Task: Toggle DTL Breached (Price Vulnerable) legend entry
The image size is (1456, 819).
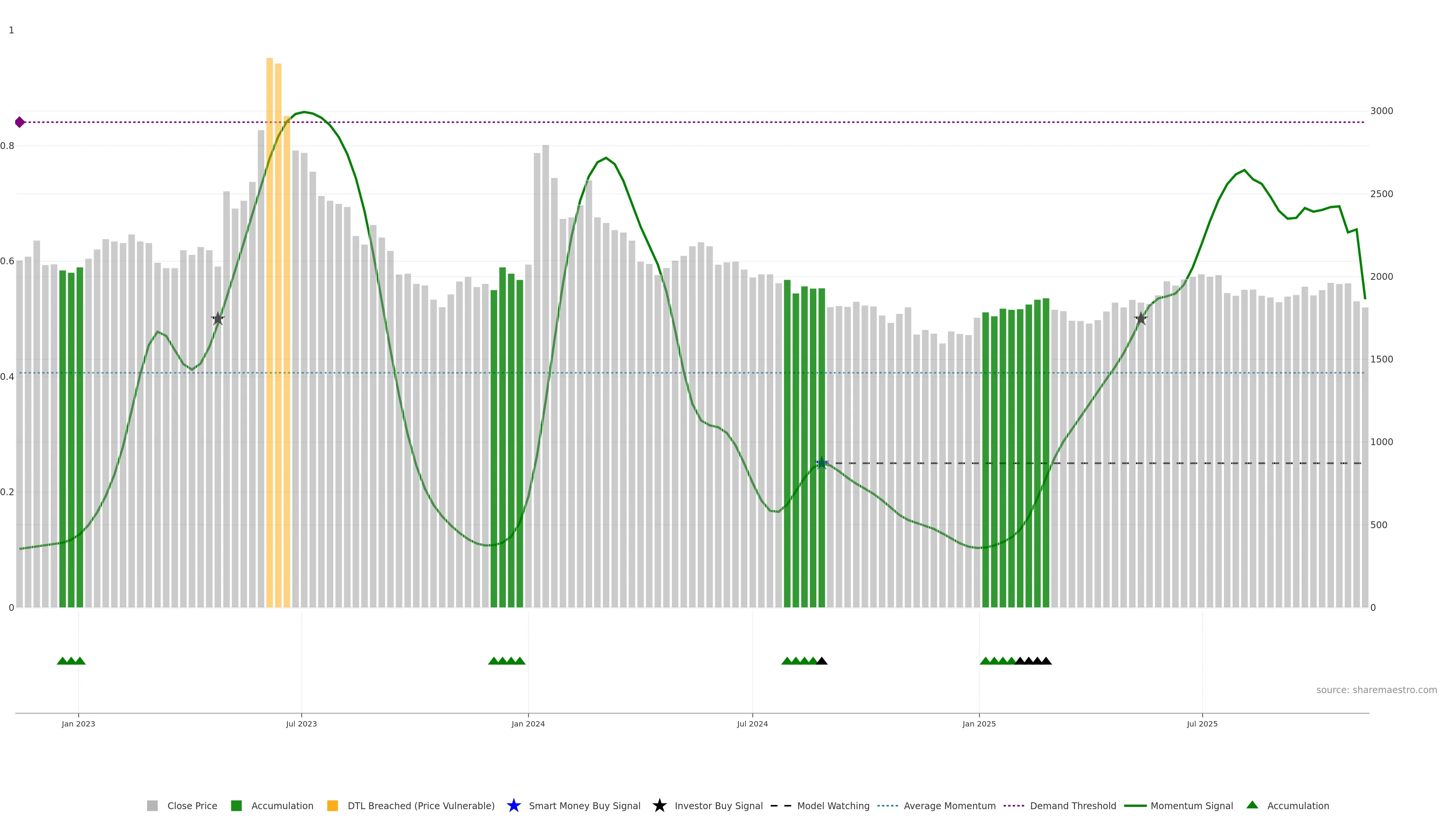Action: 420,806
